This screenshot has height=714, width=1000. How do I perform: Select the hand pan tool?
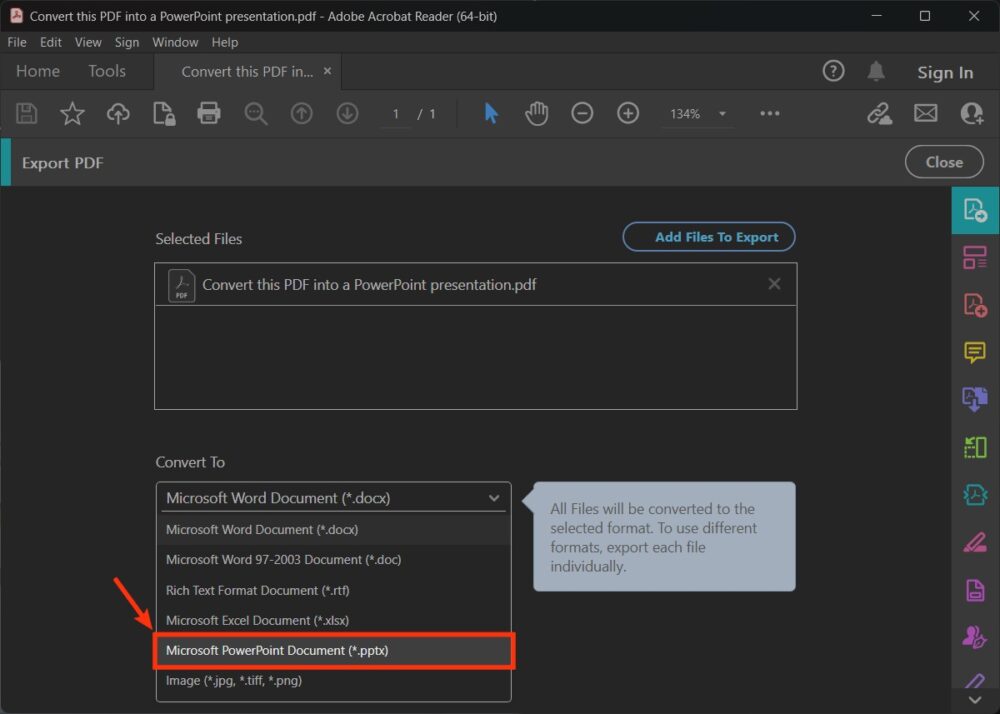pyautogui.click(x=536, y=114)
